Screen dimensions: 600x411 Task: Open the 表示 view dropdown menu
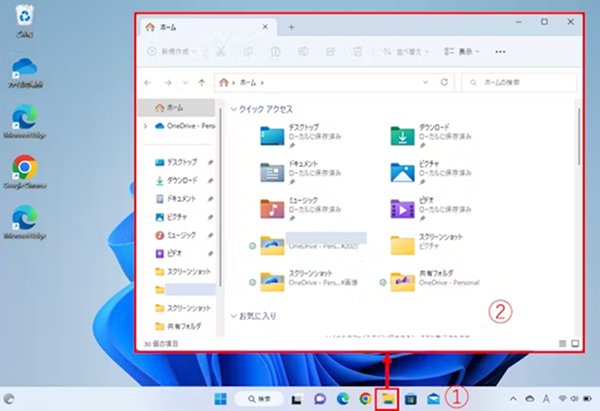point(461,50)
